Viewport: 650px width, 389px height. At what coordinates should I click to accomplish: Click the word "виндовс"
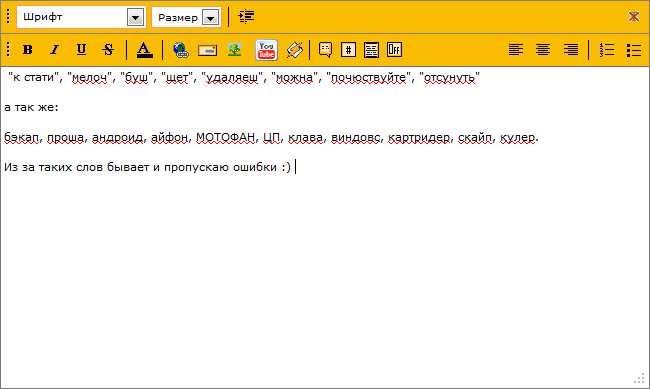coord(355,137)
